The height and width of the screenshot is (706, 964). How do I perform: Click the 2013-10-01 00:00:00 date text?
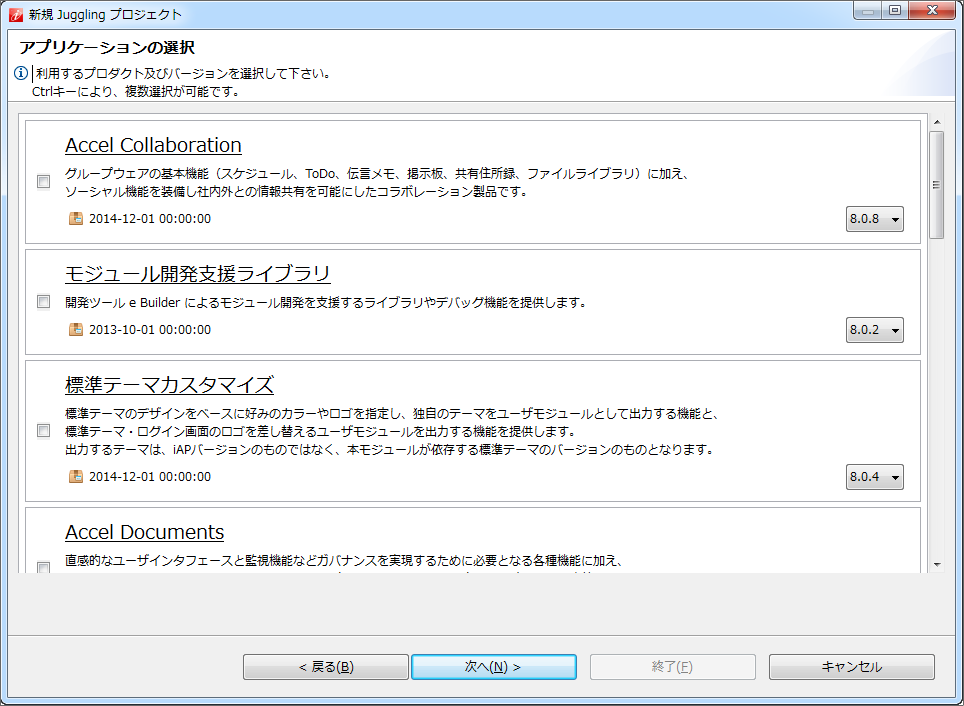[x=150, y=330]
